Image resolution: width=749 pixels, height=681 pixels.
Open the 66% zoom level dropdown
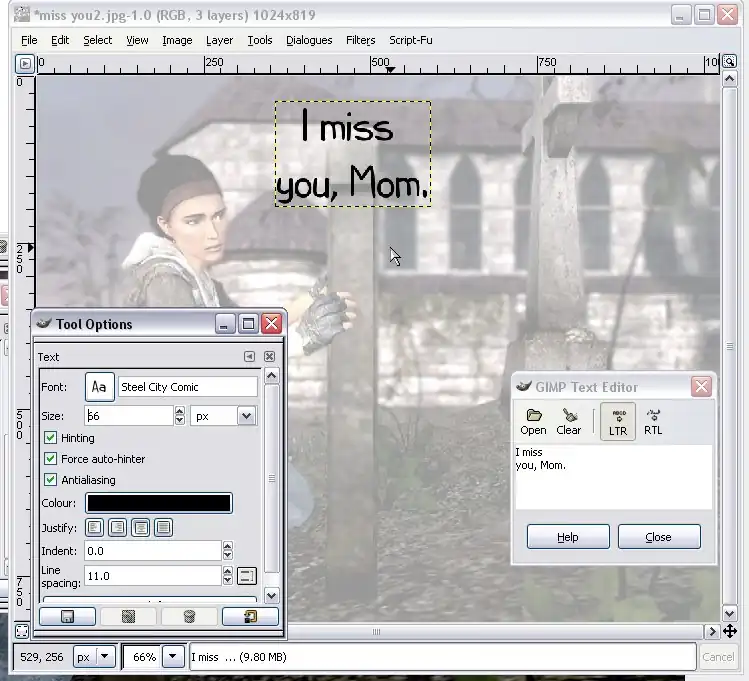click(x=173, y=657)
